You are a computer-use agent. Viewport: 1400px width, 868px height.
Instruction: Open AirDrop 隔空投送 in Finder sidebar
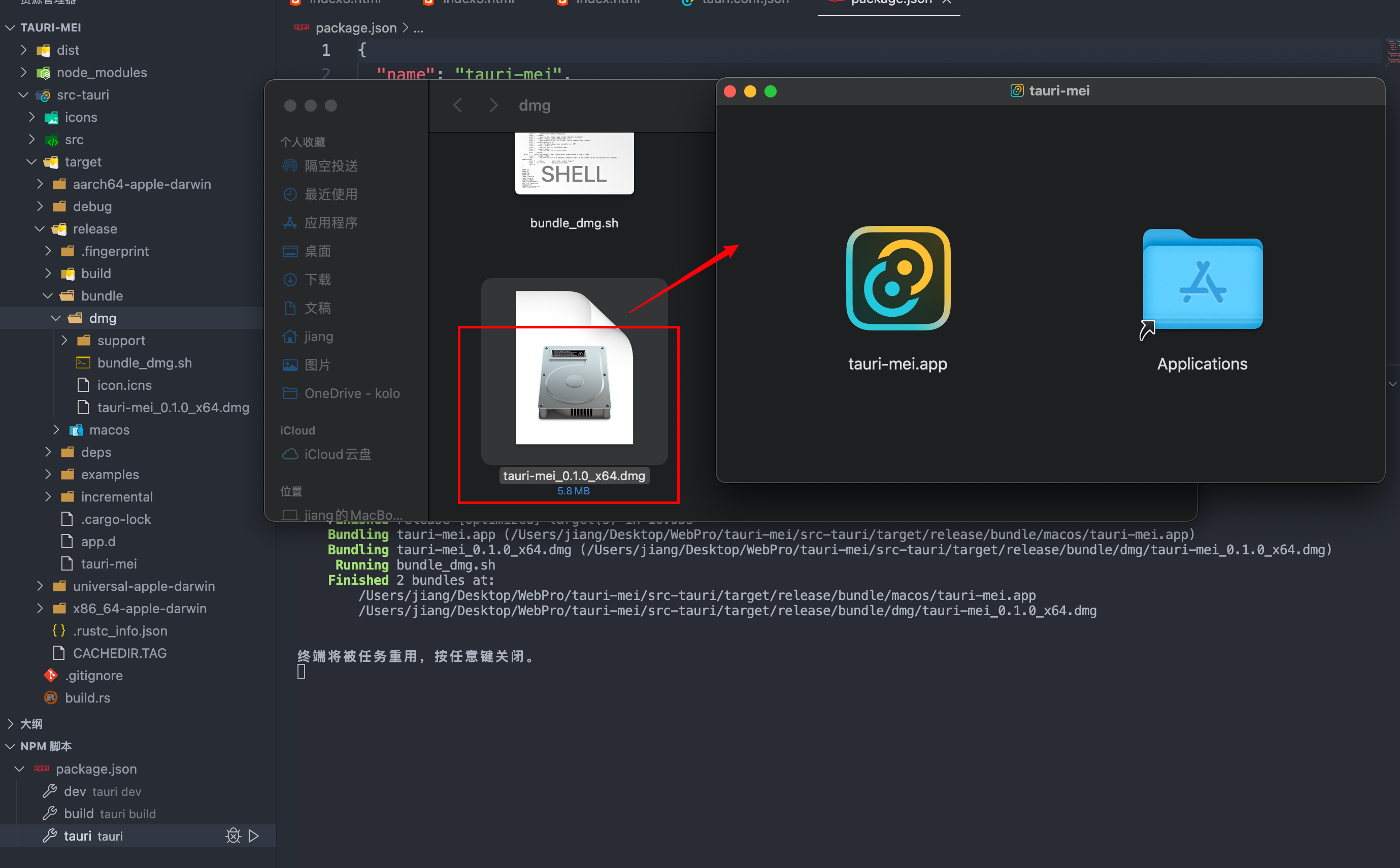(330, 166)
